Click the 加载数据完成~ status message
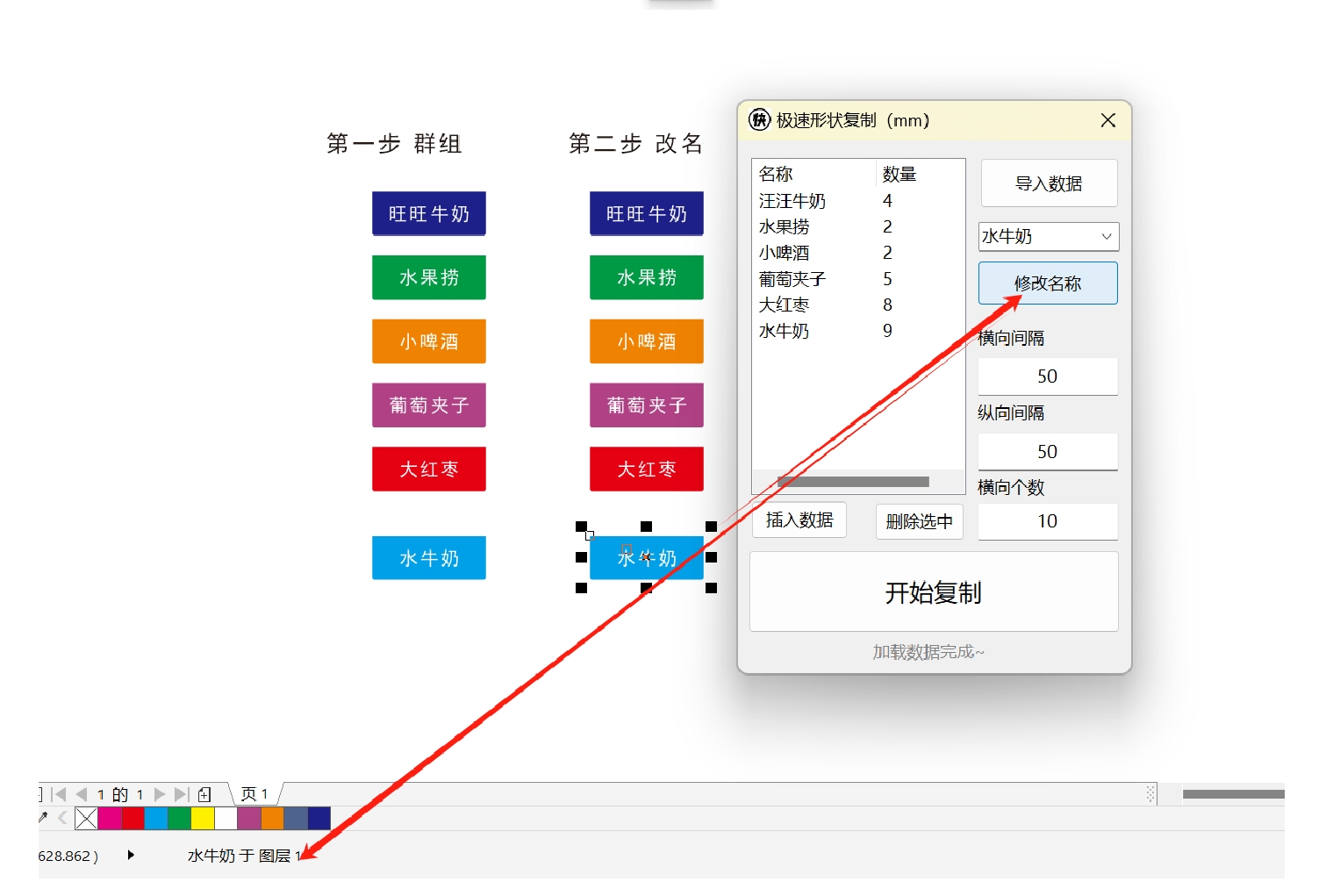Image resolution: width=1333 pixels, height=896 pixels. 928,652
